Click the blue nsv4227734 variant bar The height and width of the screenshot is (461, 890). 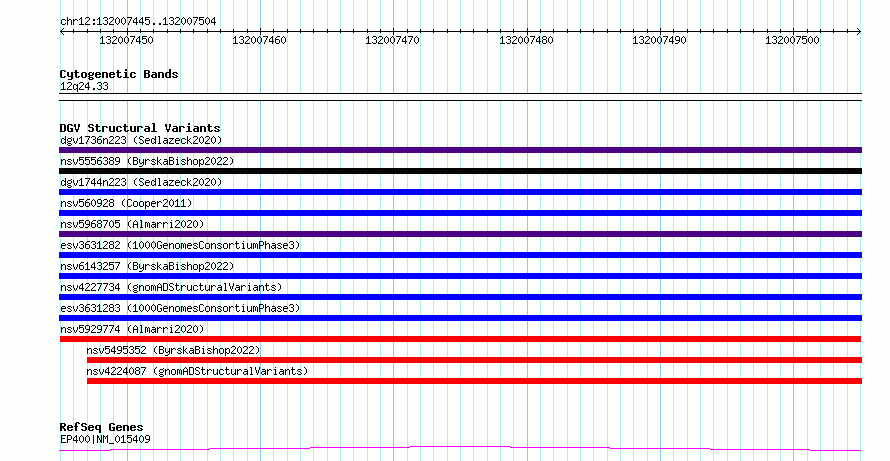460,297
